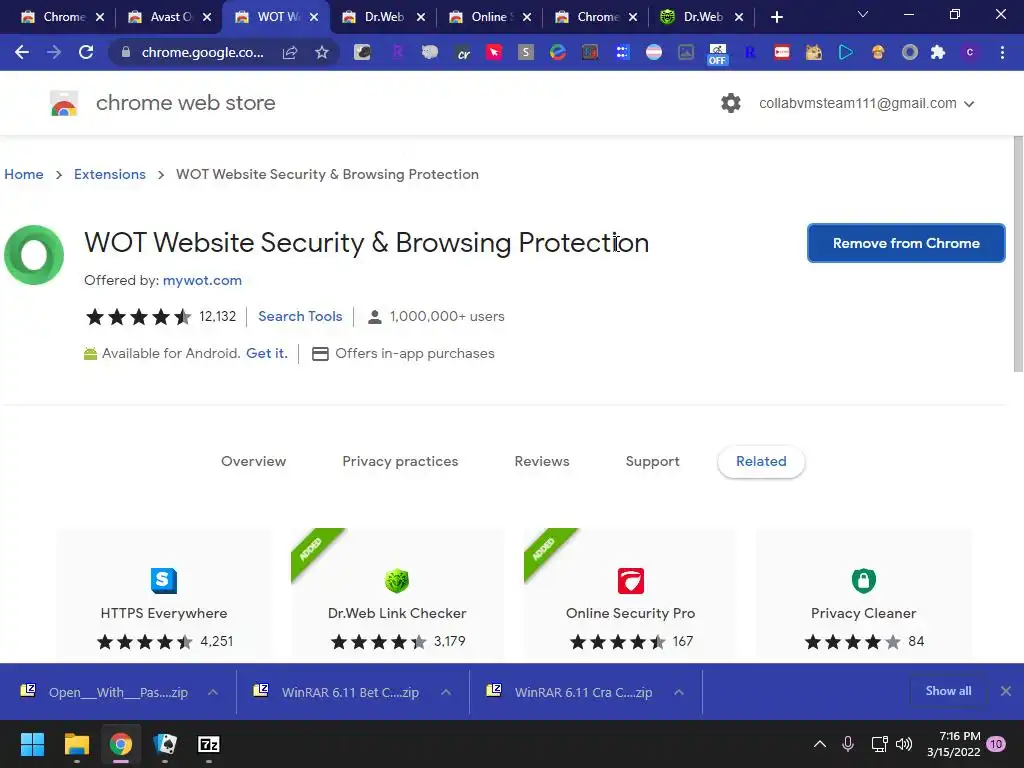Close the WOT tab with its X

pyautogui.click(x=314, y=17)
